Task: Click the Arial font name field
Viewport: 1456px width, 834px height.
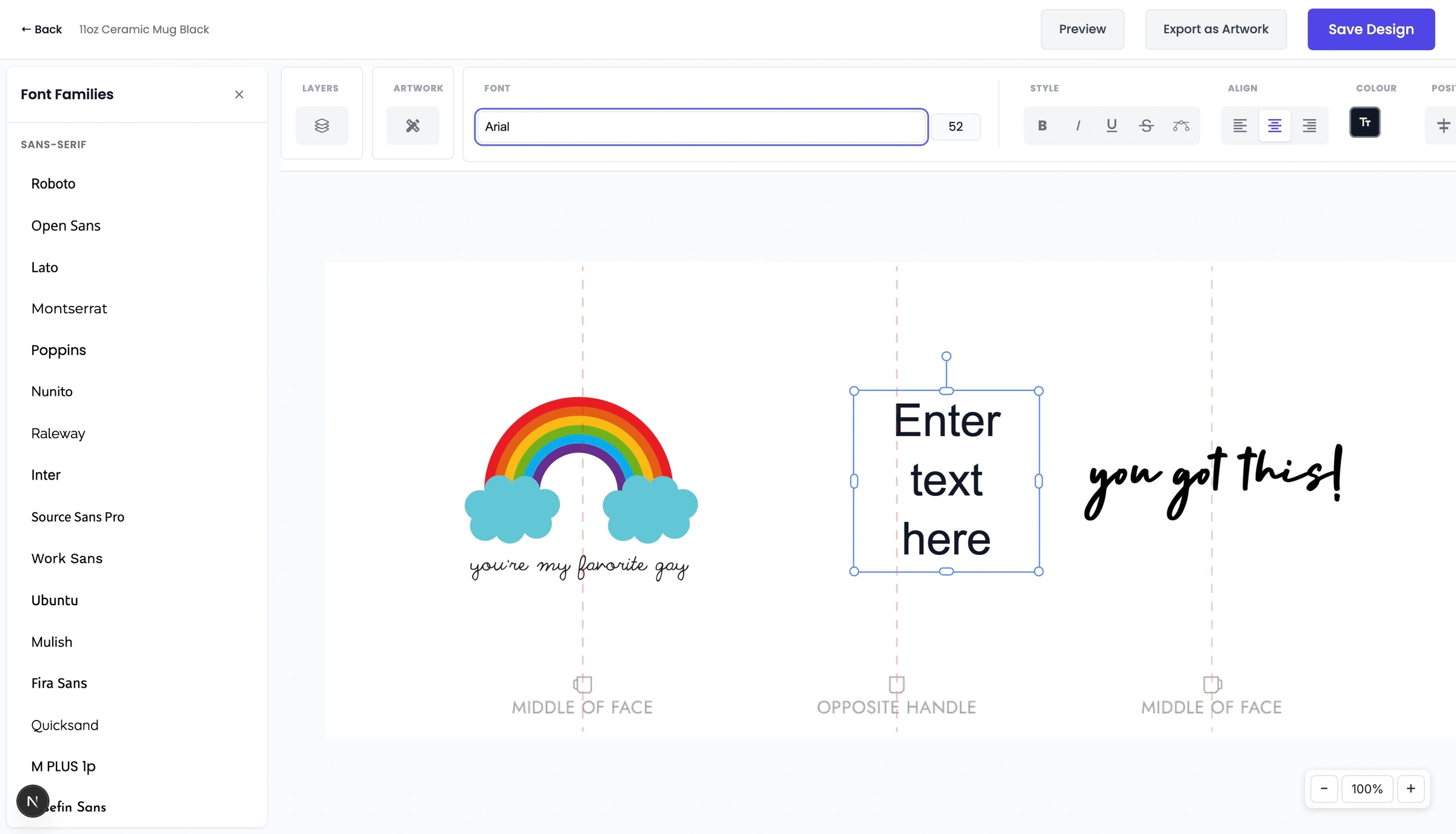Action: click(x=701, y=126)
